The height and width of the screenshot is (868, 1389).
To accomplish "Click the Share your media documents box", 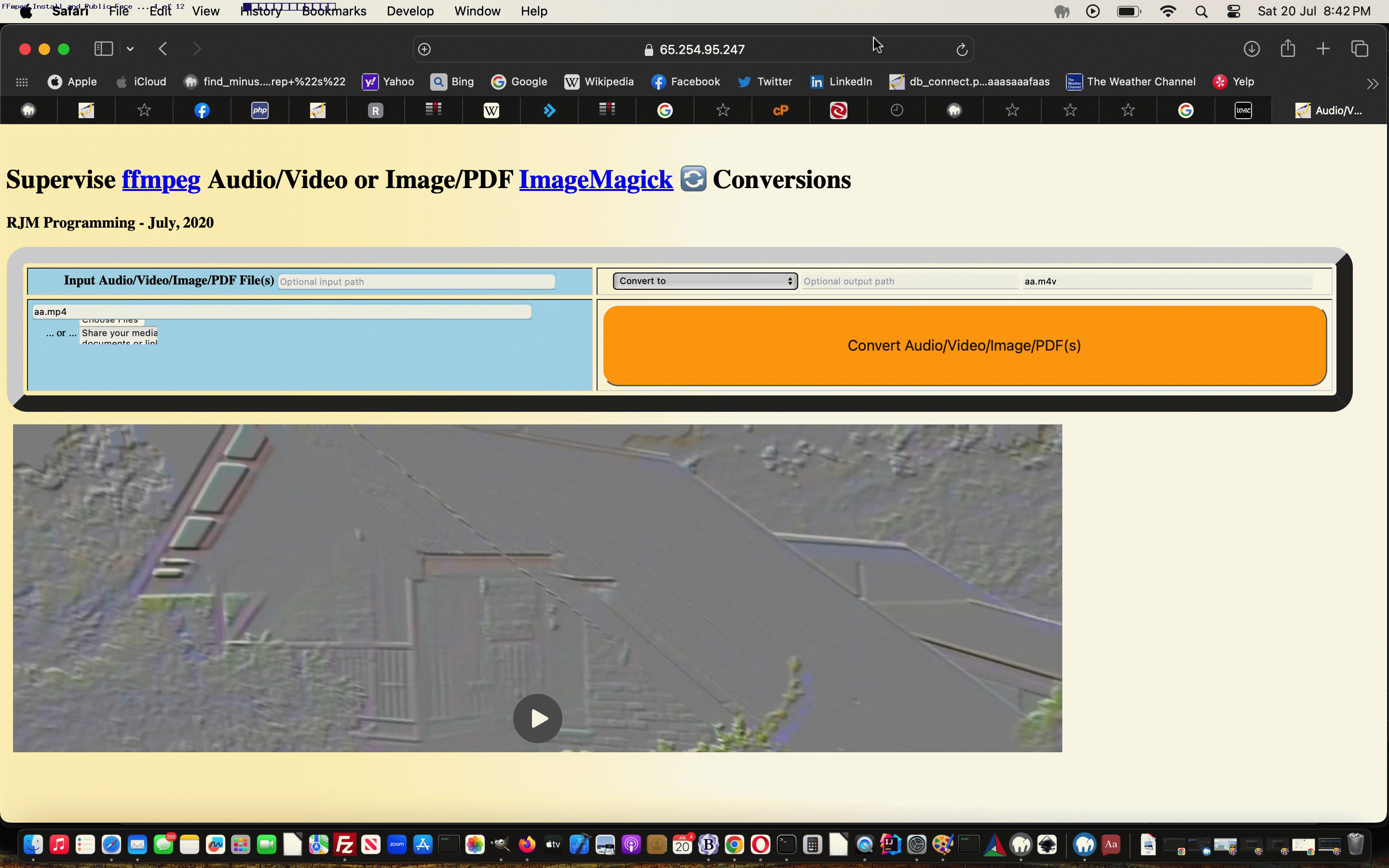I will point(119,337).
